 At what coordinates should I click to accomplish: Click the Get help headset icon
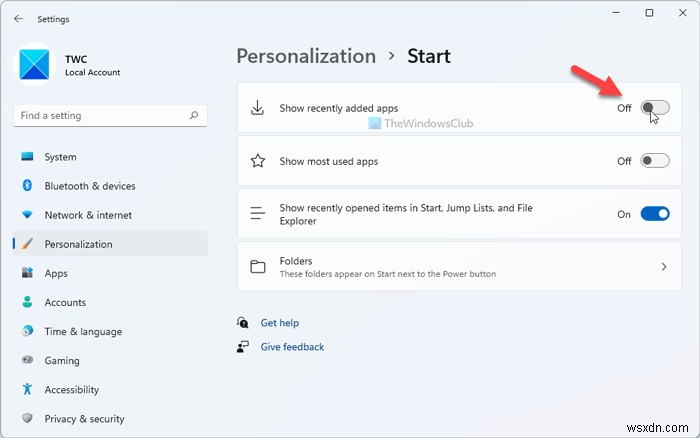(242, 322)
